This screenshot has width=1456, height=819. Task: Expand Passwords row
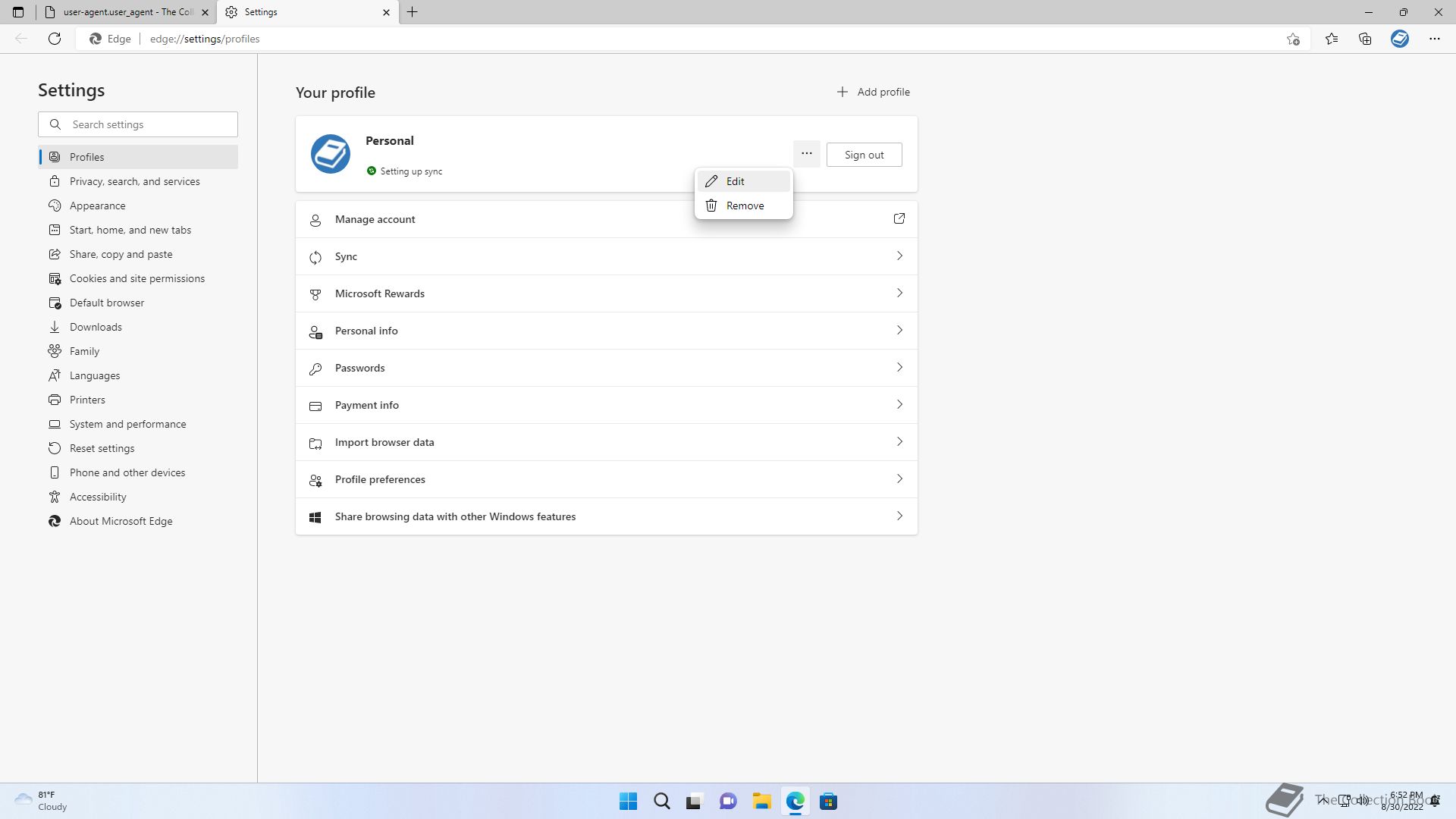coord(607,368)
